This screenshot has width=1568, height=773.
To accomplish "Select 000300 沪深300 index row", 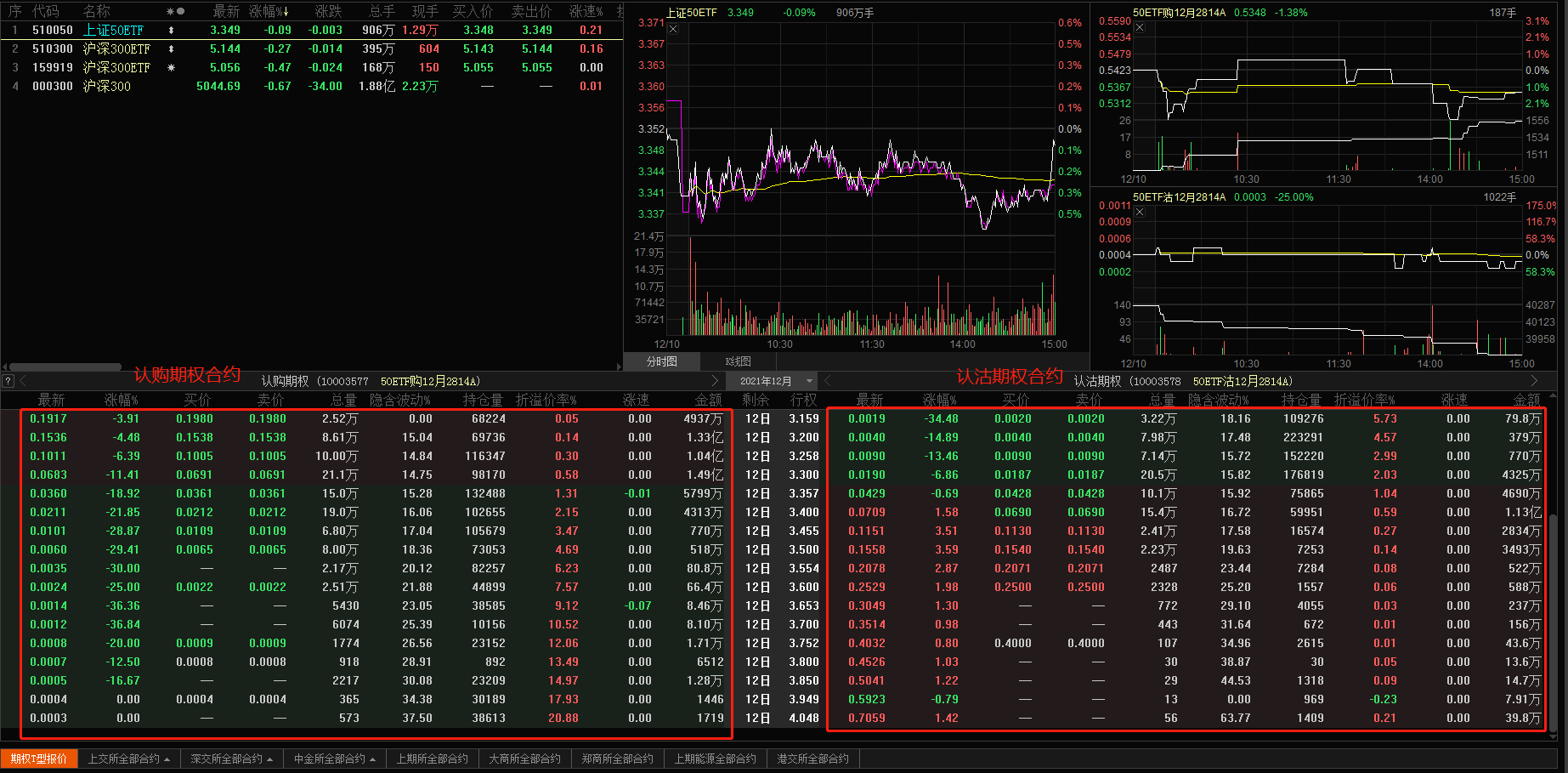I will (311, 86).
